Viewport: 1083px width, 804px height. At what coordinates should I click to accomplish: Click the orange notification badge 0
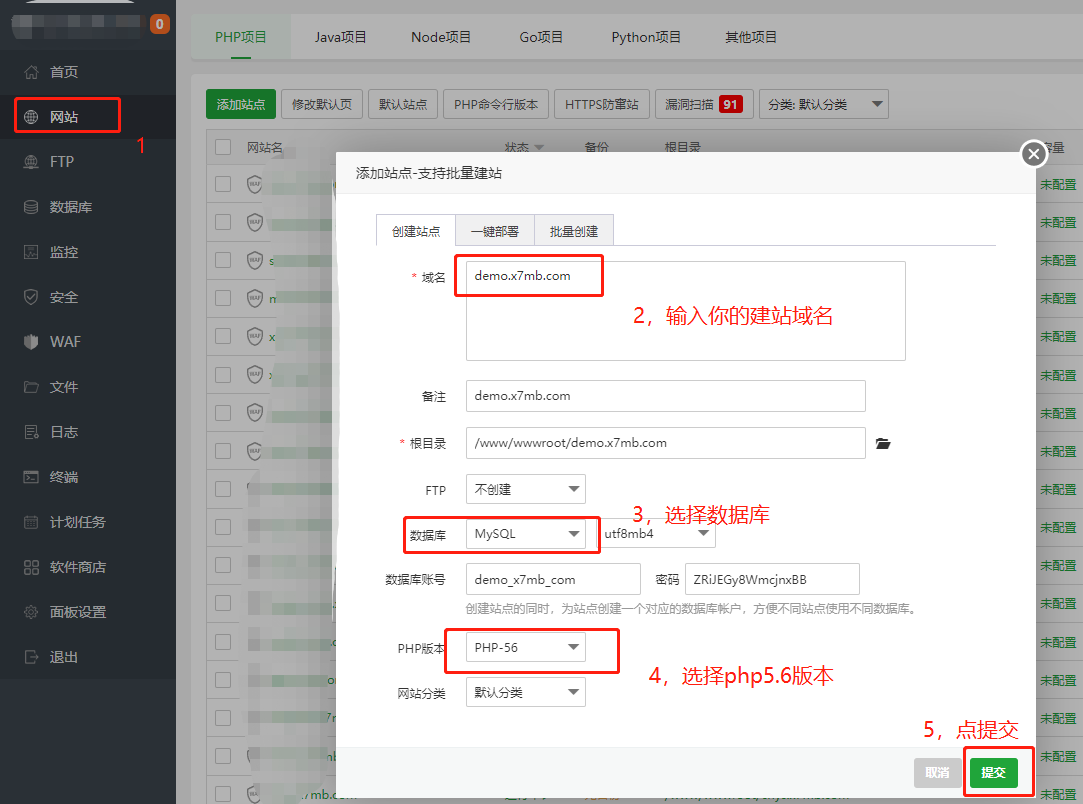(x=160, y=24)
